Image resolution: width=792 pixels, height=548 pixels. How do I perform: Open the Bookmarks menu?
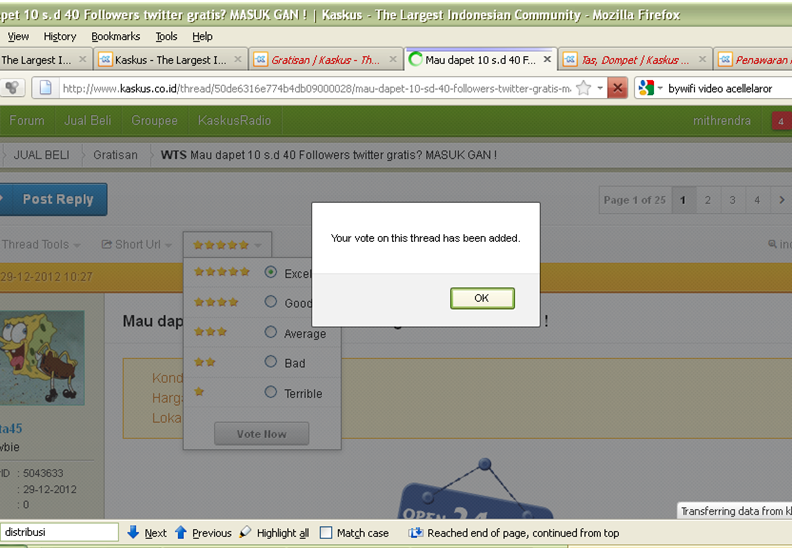tap(116, 36)
